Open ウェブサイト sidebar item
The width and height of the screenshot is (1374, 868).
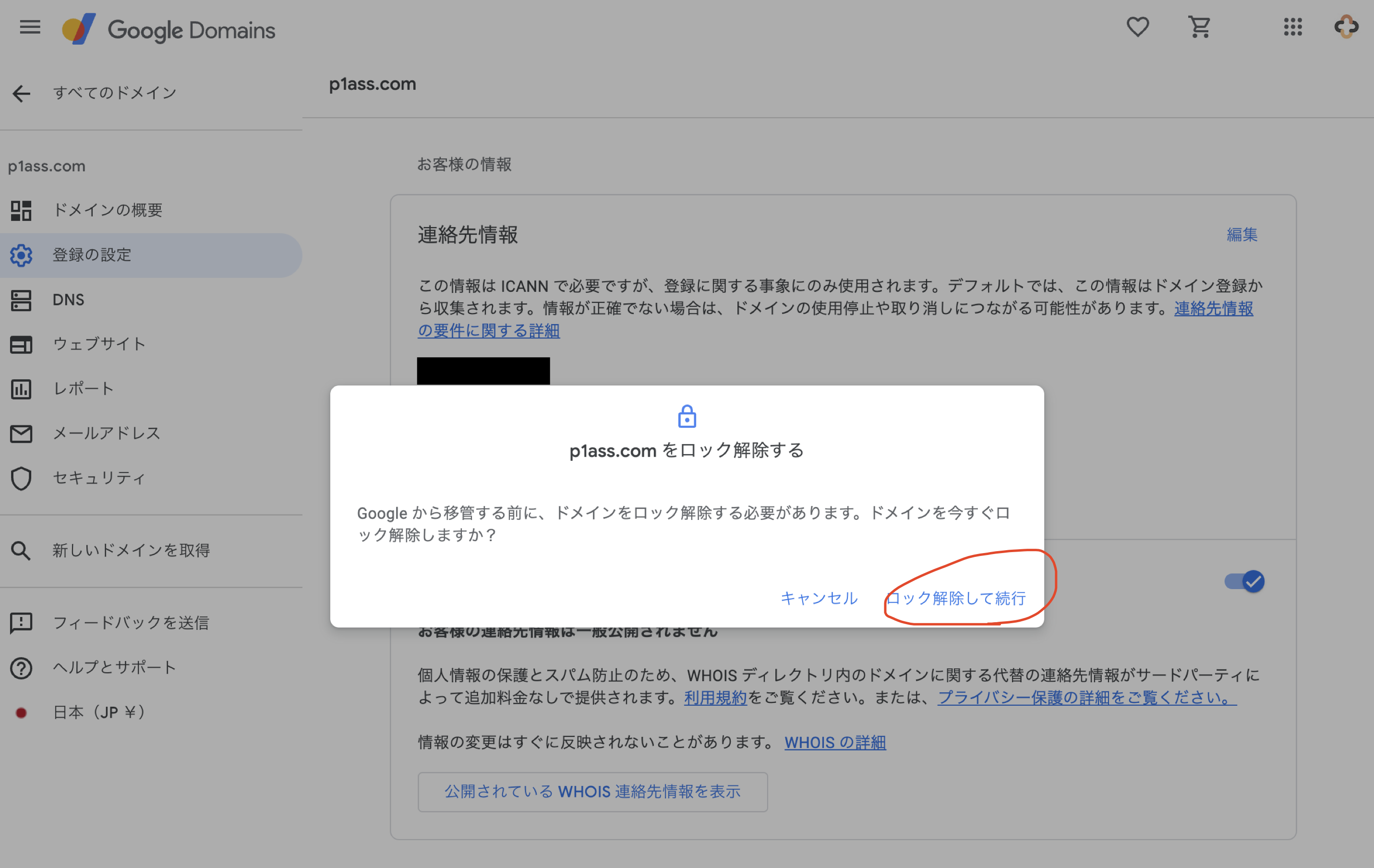[99, 344]
